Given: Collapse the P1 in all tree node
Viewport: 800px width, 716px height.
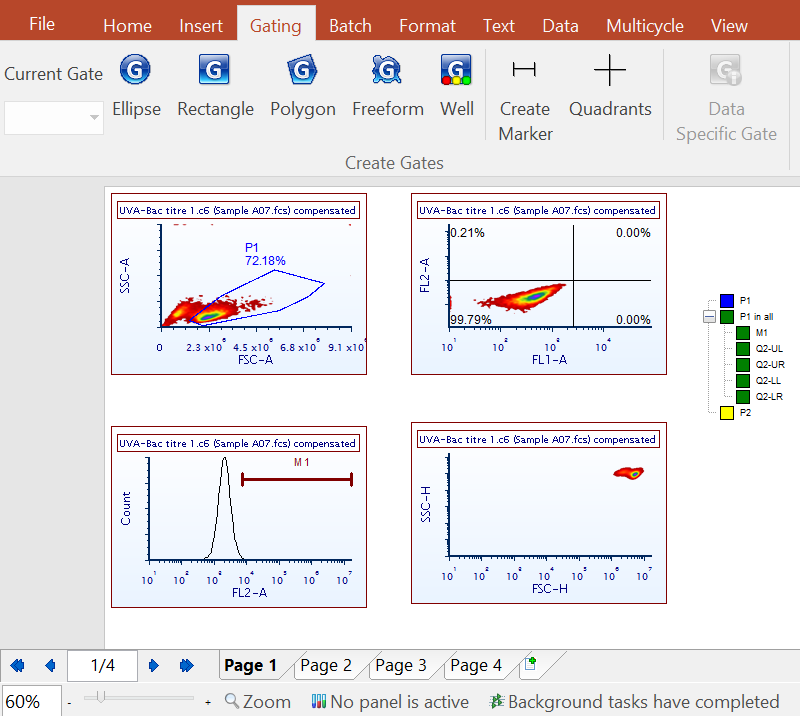Looking at the screenshot, I should 710,317.
